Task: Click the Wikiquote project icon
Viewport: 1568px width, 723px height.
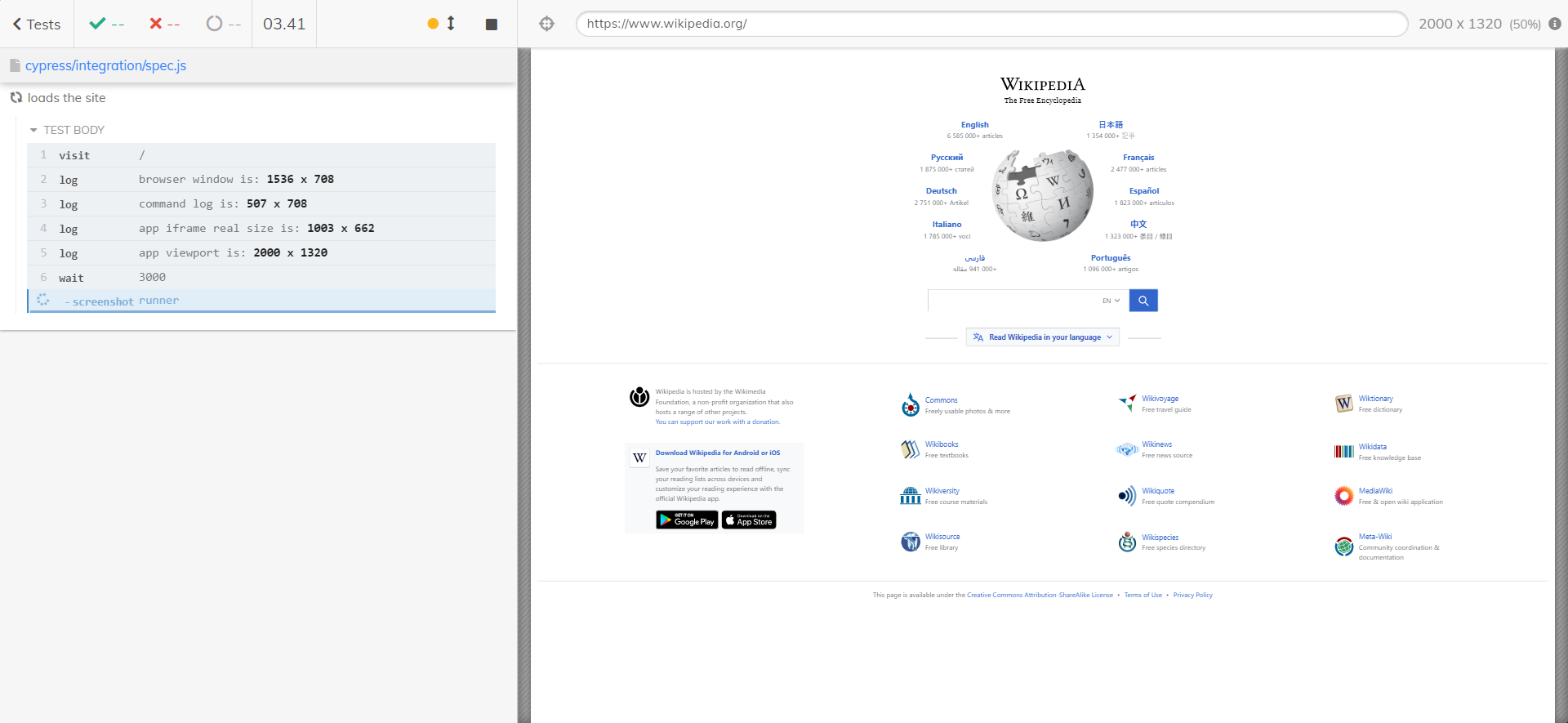Action: pos(1127,496)
